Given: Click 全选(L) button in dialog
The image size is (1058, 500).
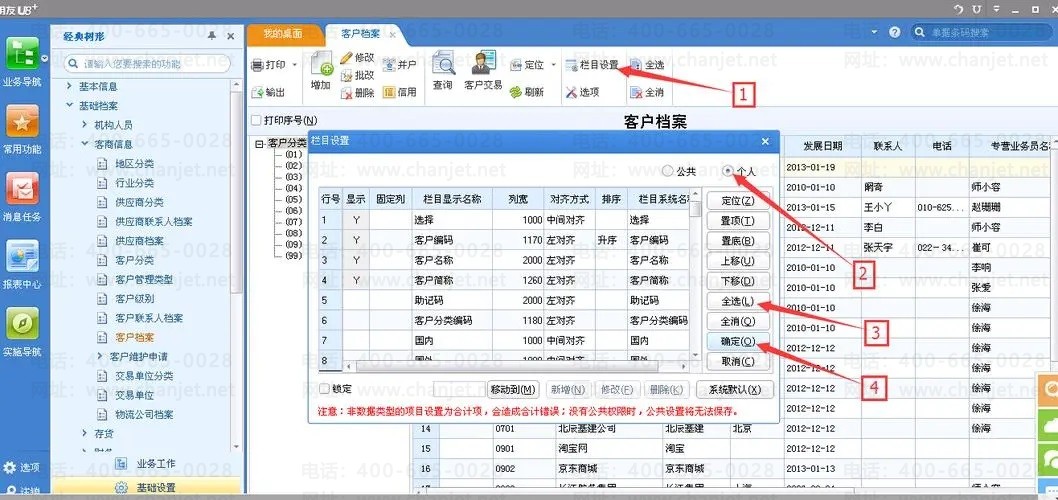Looking at the screenshot, I should 737,302.
